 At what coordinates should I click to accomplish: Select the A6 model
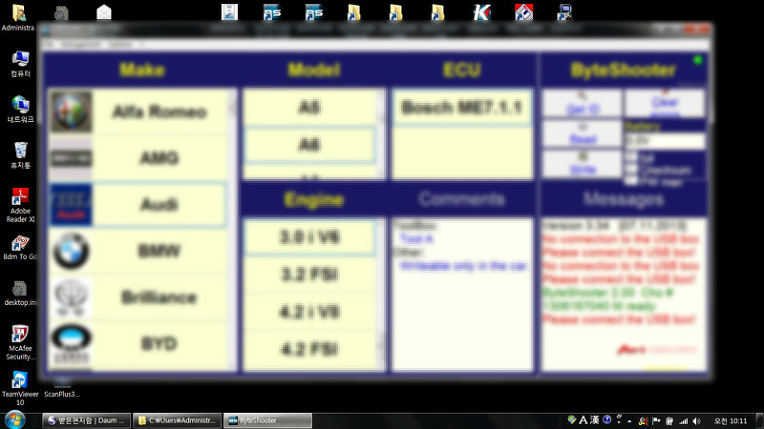(x=309, y=145)
